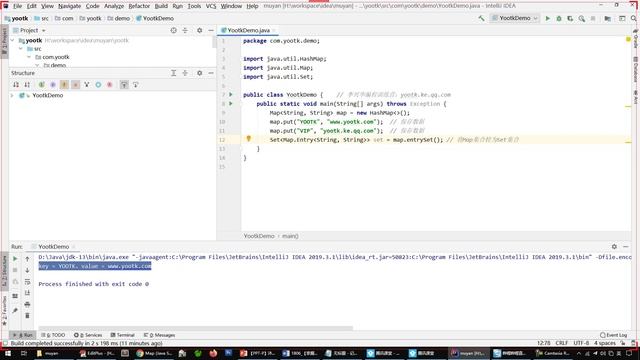640x360 pixels.
Task: Open the Structure panel gear options
Action: (200, 73)
